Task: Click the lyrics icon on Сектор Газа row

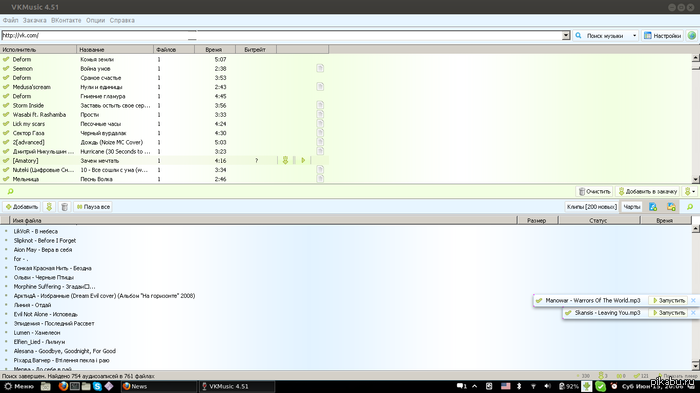Action: [320, 133]
